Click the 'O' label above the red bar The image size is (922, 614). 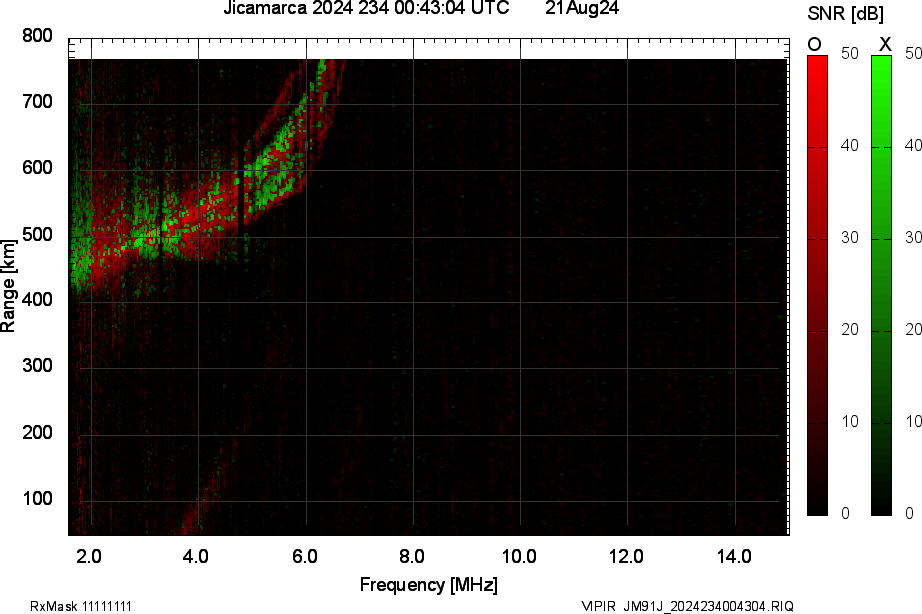814,45
